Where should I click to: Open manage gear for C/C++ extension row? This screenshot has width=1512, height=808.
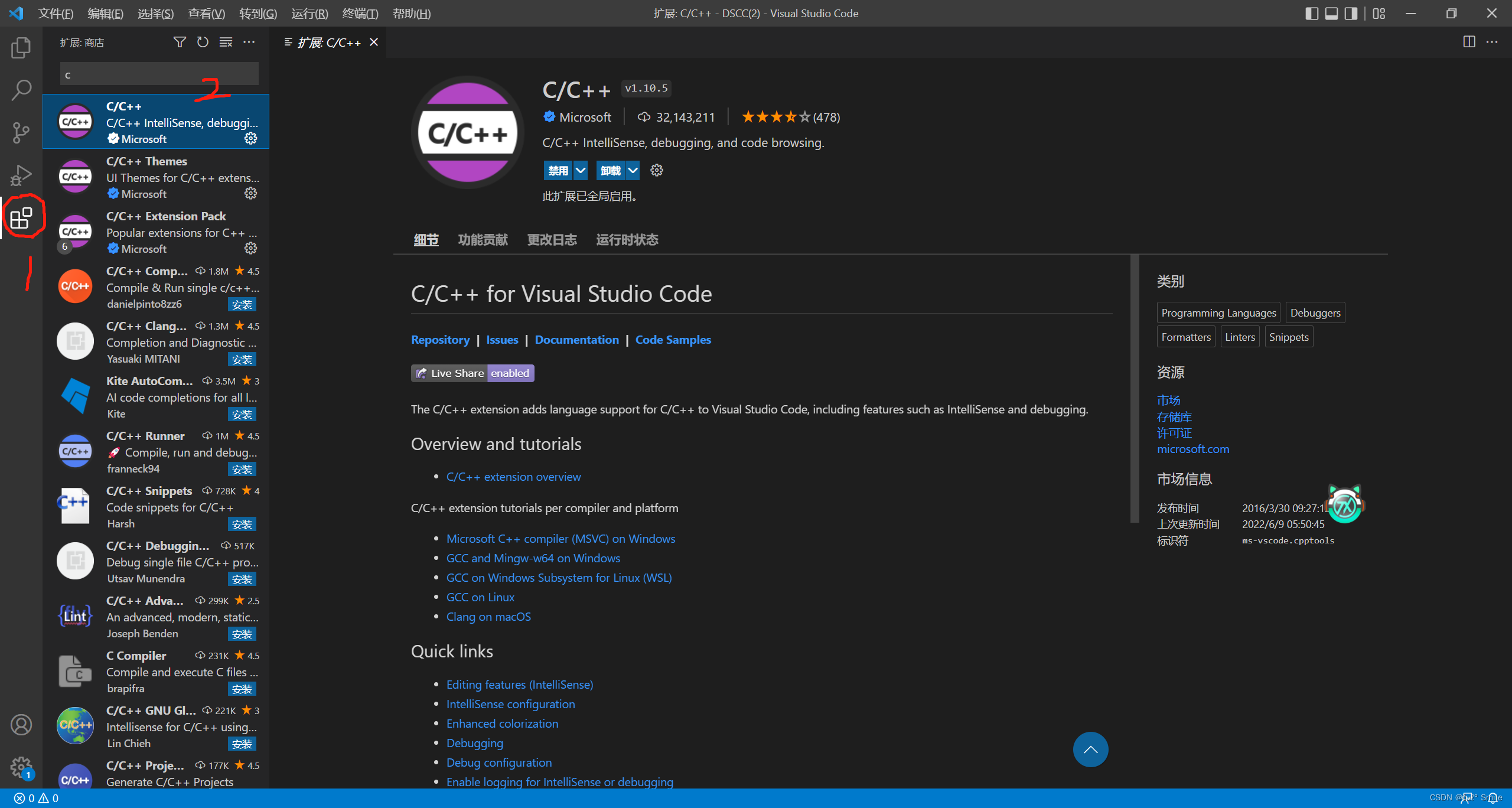click(251, 138)
